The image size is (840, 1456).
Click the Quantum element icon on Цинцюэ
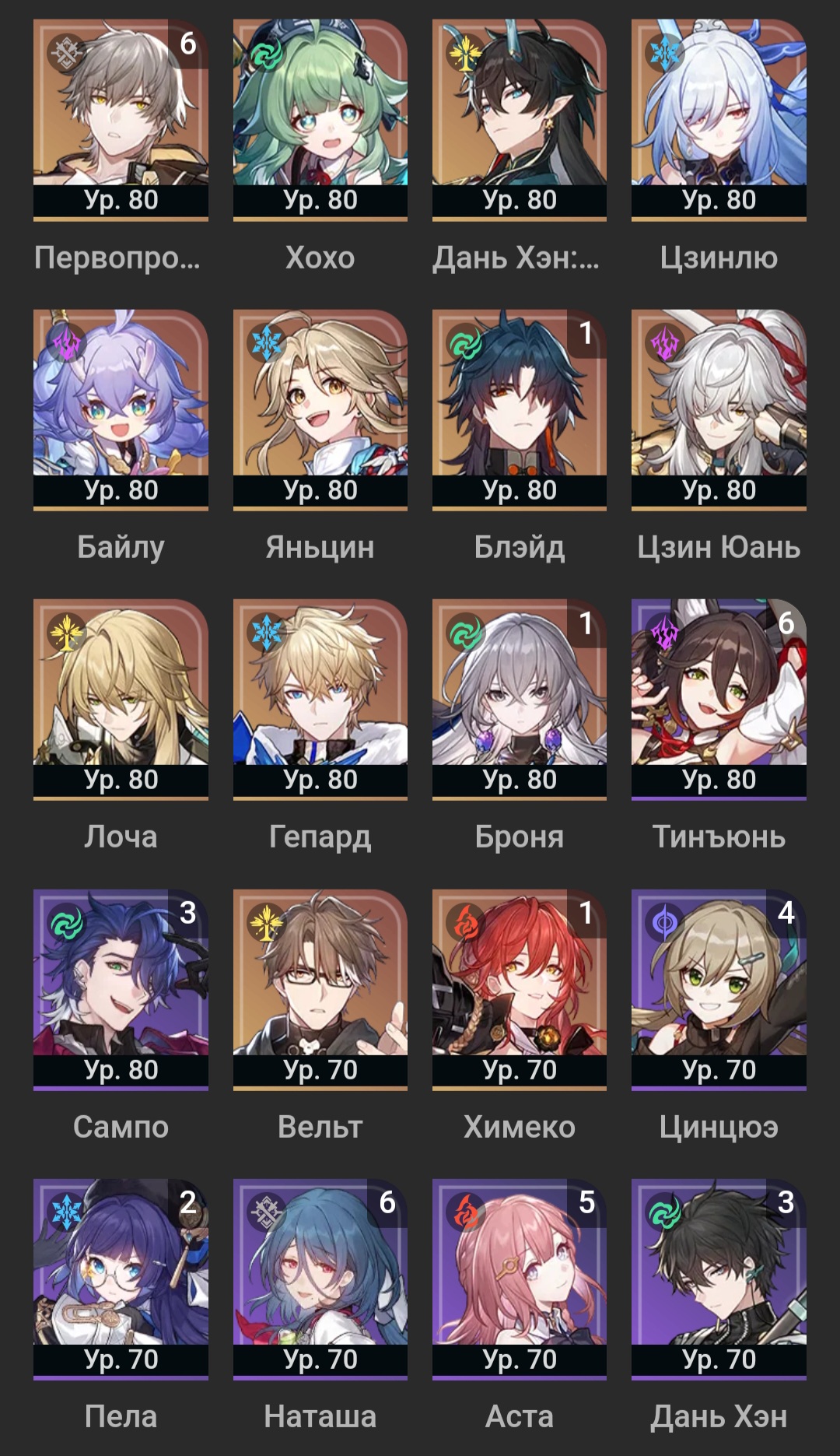pyautogui.click(x=665, y=922)
